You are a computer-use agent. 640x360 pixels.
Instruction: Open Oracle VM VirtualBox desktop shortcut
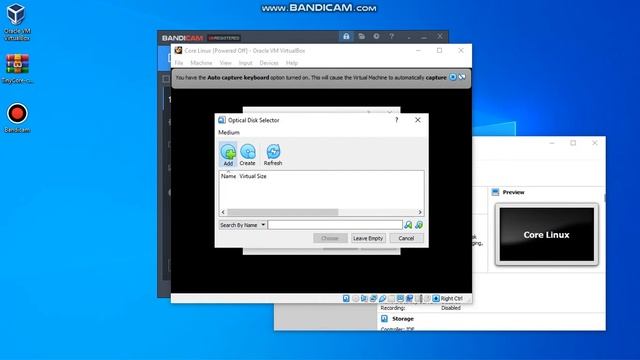point(17,22)
